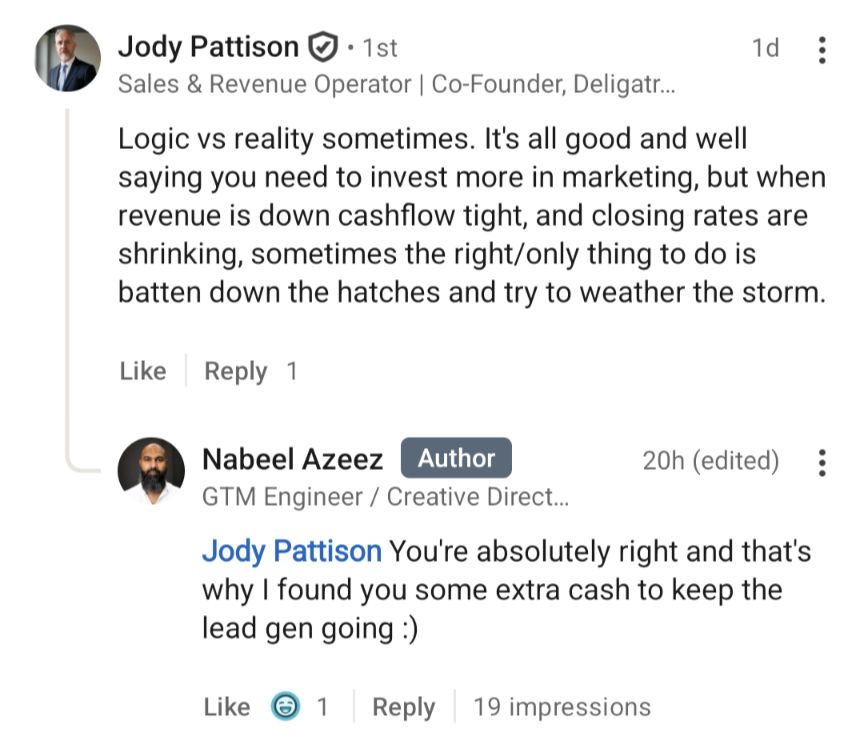The image size is (864, 747).
Task: Select Nabeel Azeez's name
Action: pos(292,458)
